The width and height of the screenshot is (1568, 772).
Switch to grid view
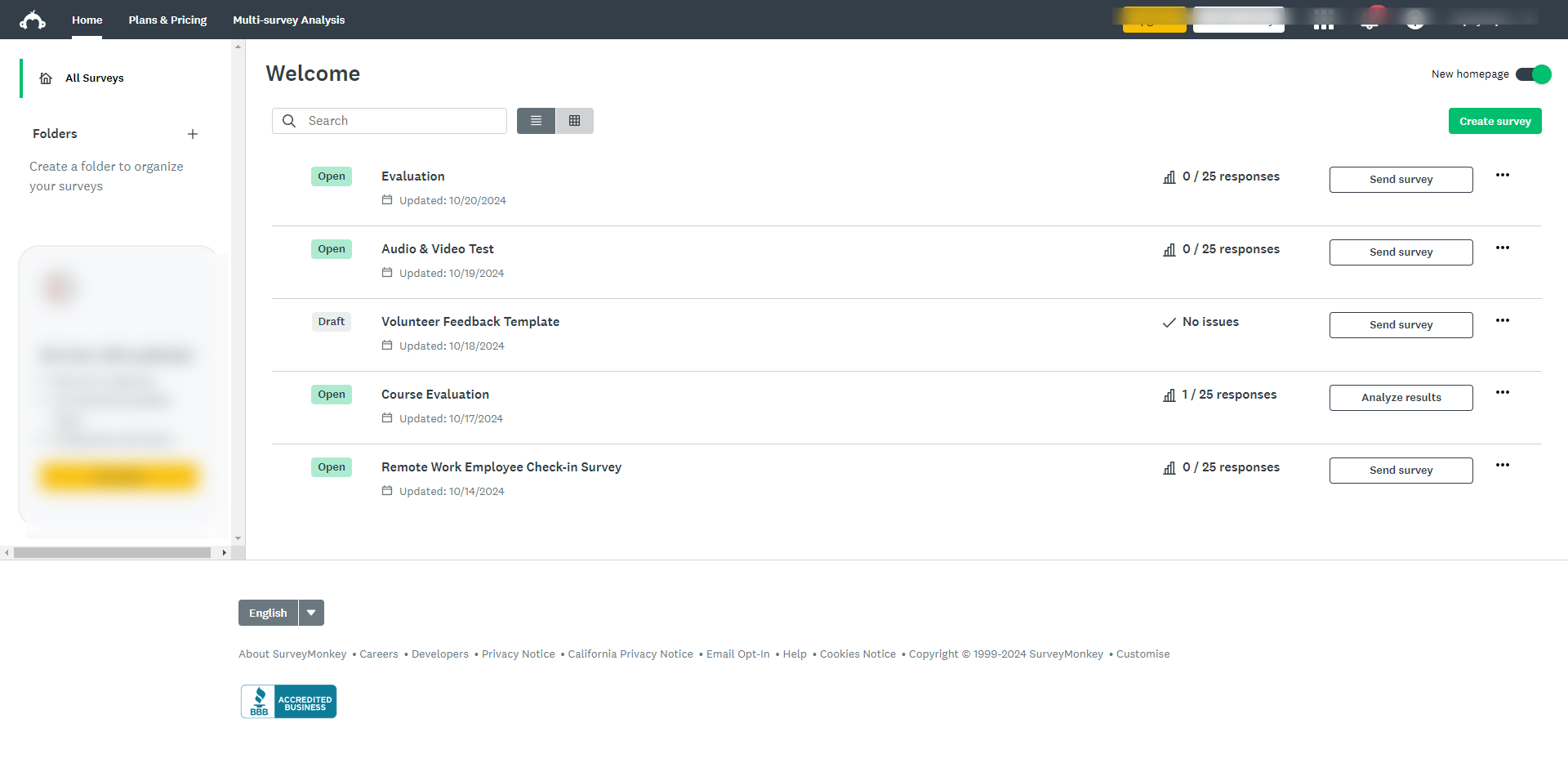pyautogui.click(x=575, y=121)
